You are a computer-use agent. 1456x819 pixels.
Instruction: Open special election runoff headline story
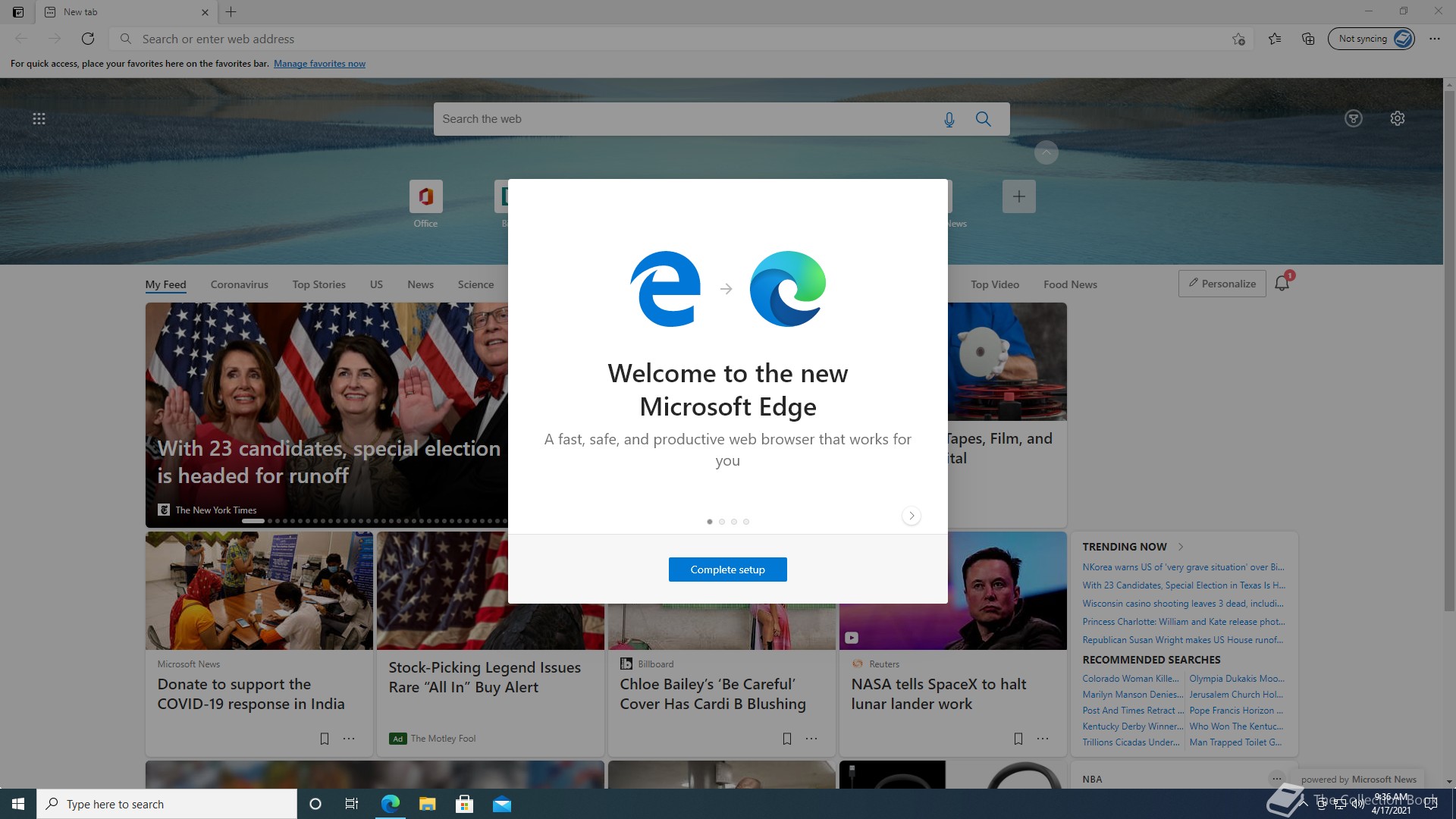[328, 462]
